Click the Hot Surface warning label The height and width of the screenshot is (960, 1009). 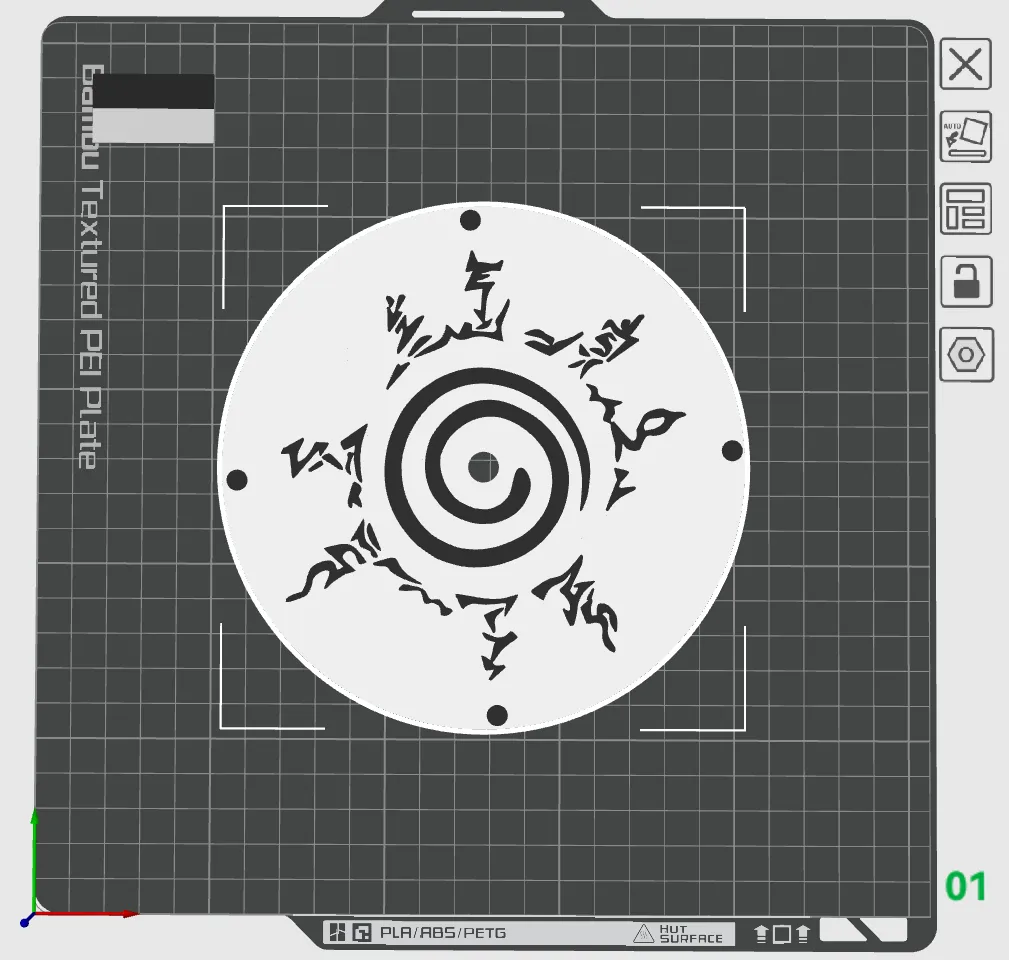pos(679,933)
